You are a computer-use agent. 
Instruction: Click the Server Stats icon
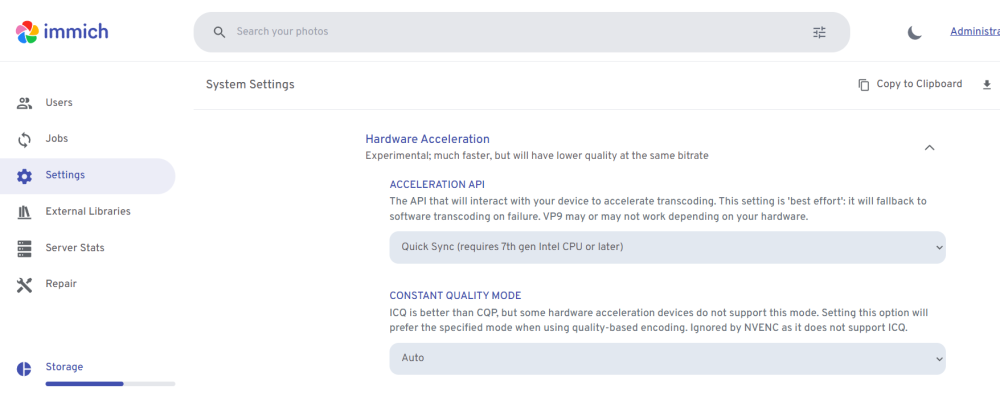pos(24,248)
